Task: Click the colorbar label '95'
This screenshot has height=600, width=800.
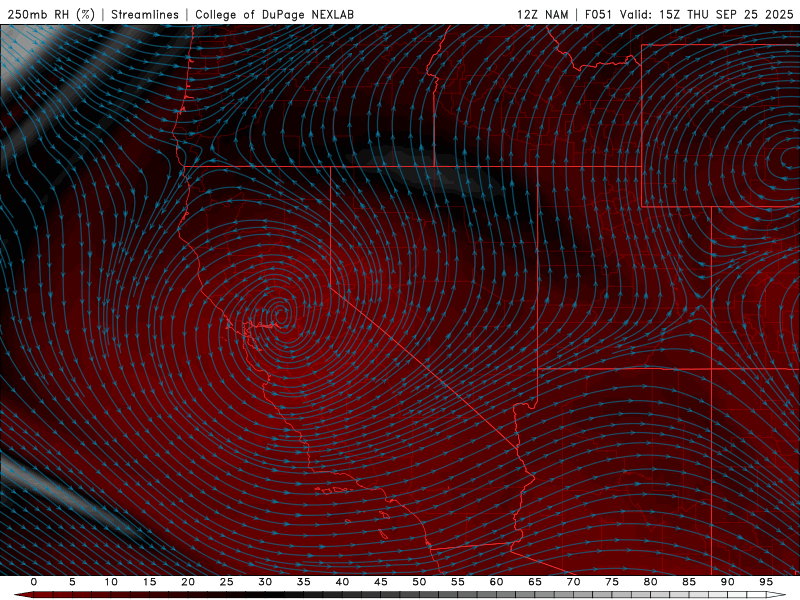Action: point(766,582)
